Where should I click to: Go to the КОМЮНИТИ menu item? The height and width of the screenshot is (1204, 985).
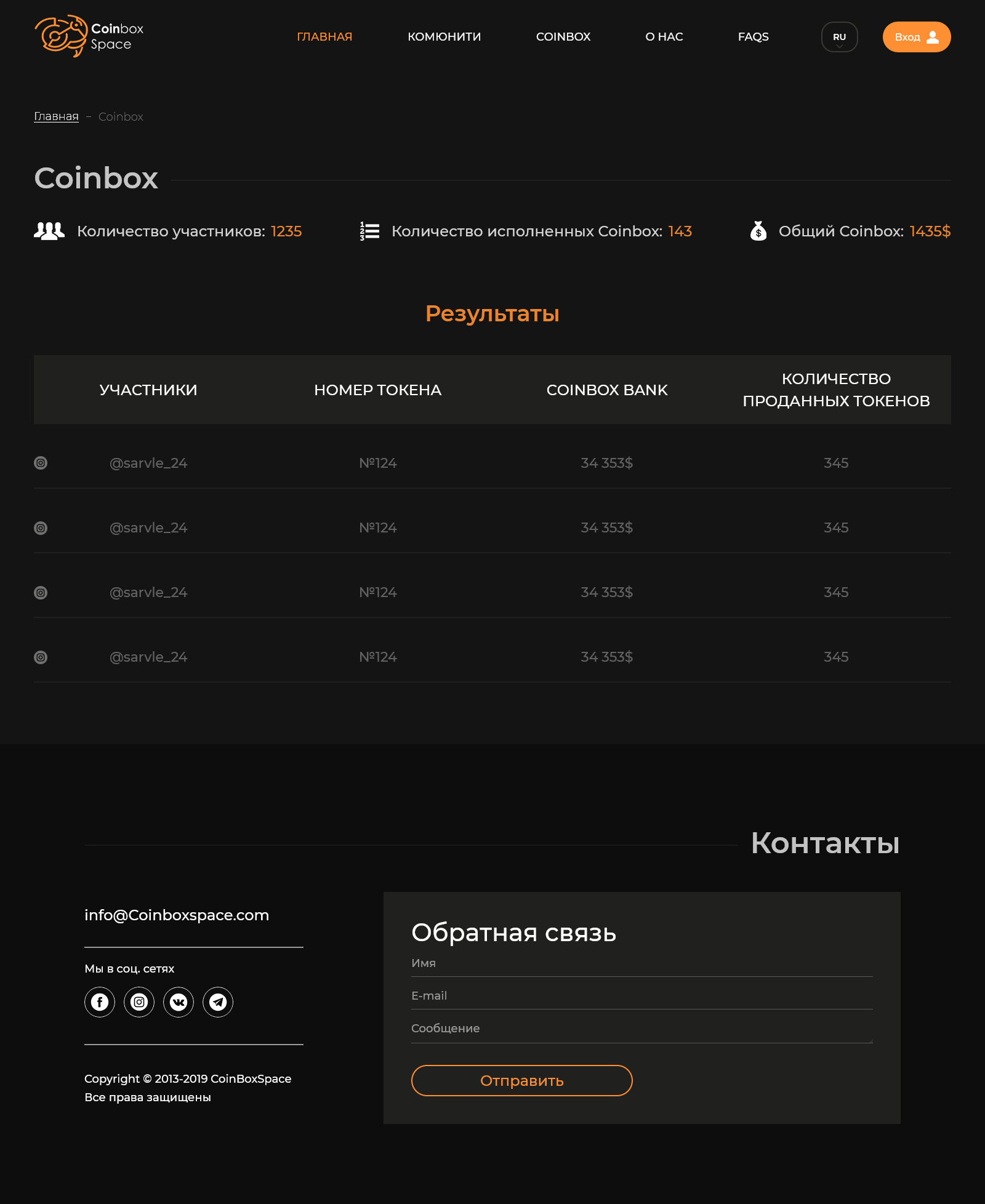click(x=444, y=37)
